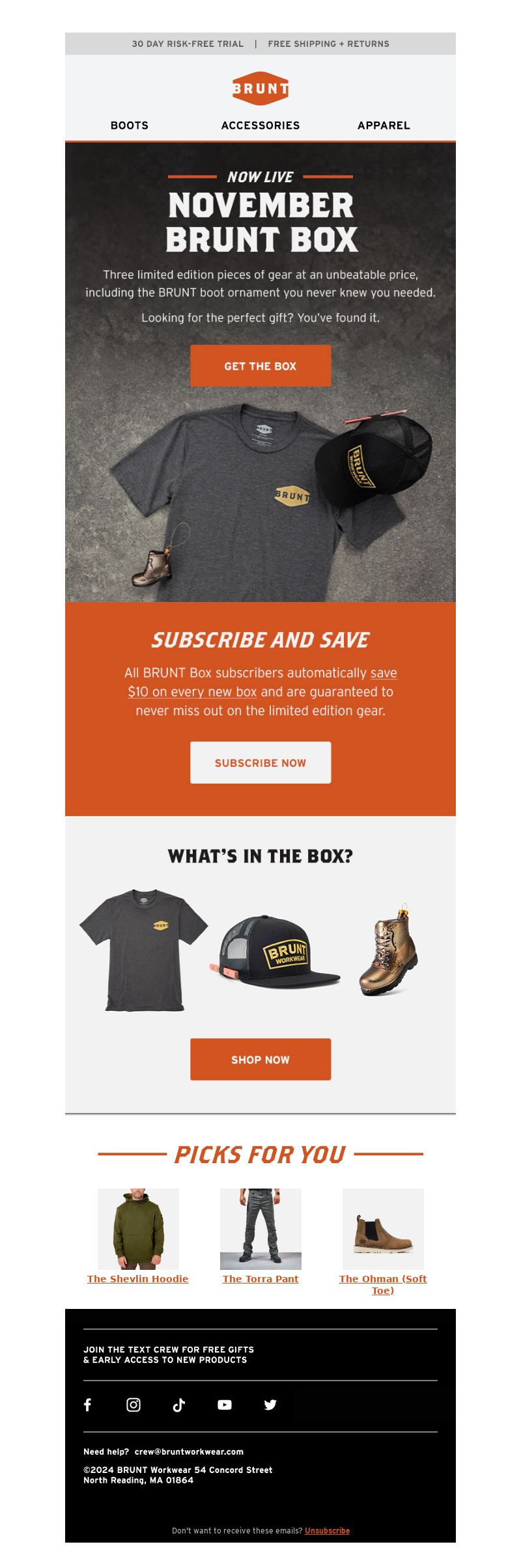Select the ACCESSORIES menu item

(260, 126)
